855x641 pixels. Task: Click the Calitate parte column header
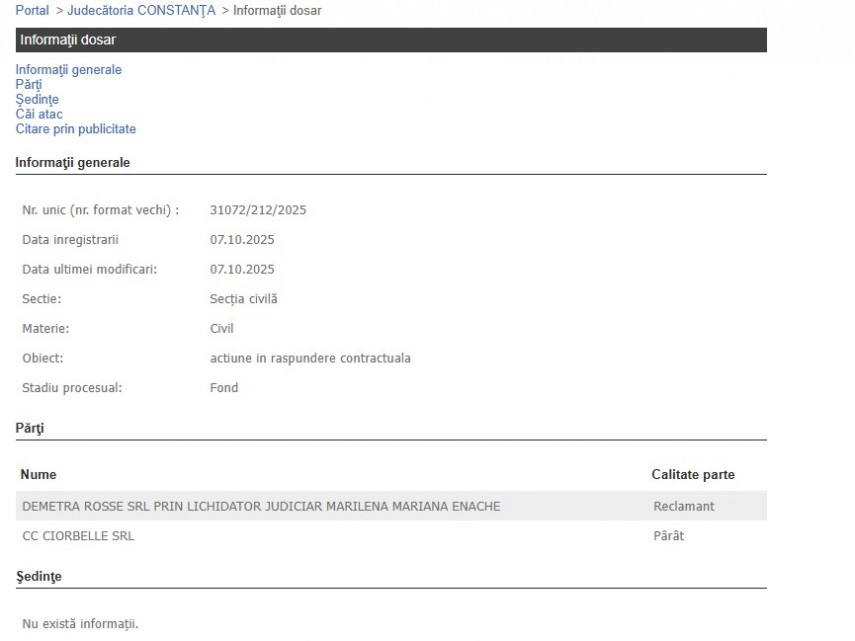pyautogui.click(x=693, y=474)
